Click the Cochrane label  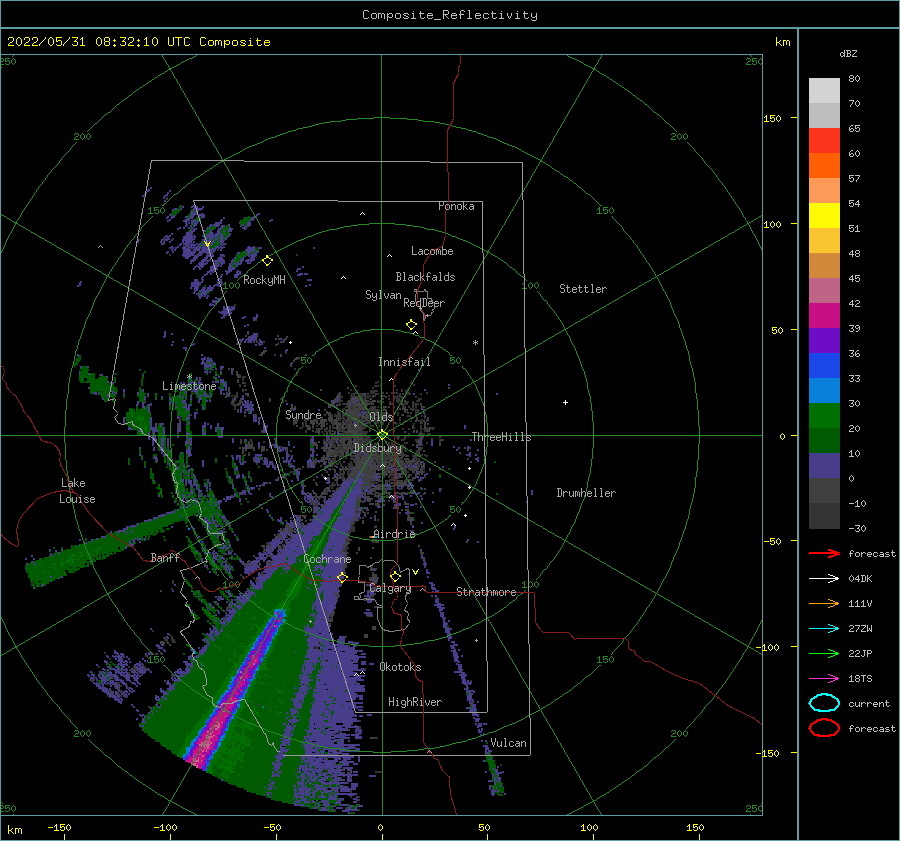[x=327, y=559]
